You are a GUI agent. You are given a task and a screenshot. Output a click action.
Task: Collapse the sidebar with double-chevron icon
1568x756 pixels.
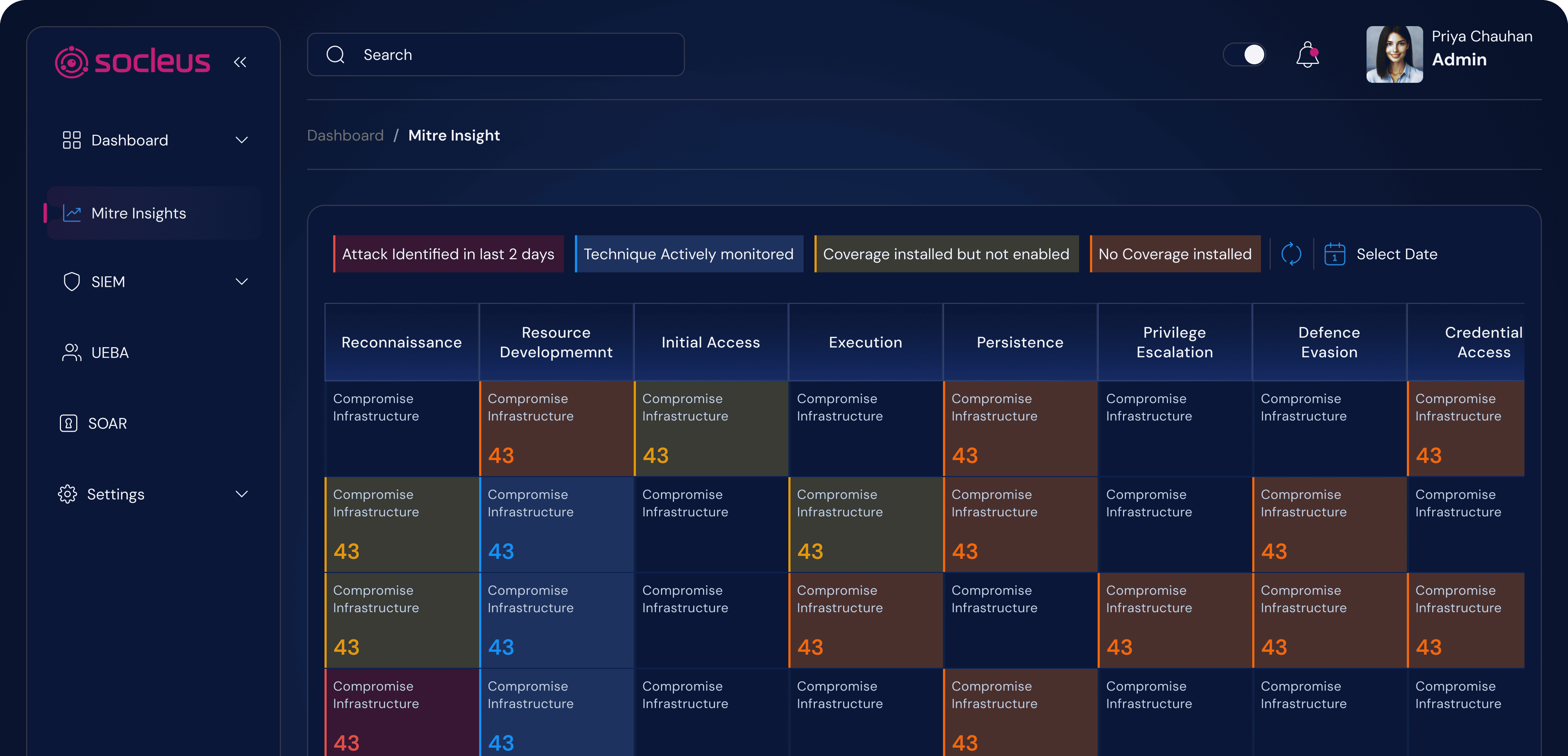(x=240, y=61)
